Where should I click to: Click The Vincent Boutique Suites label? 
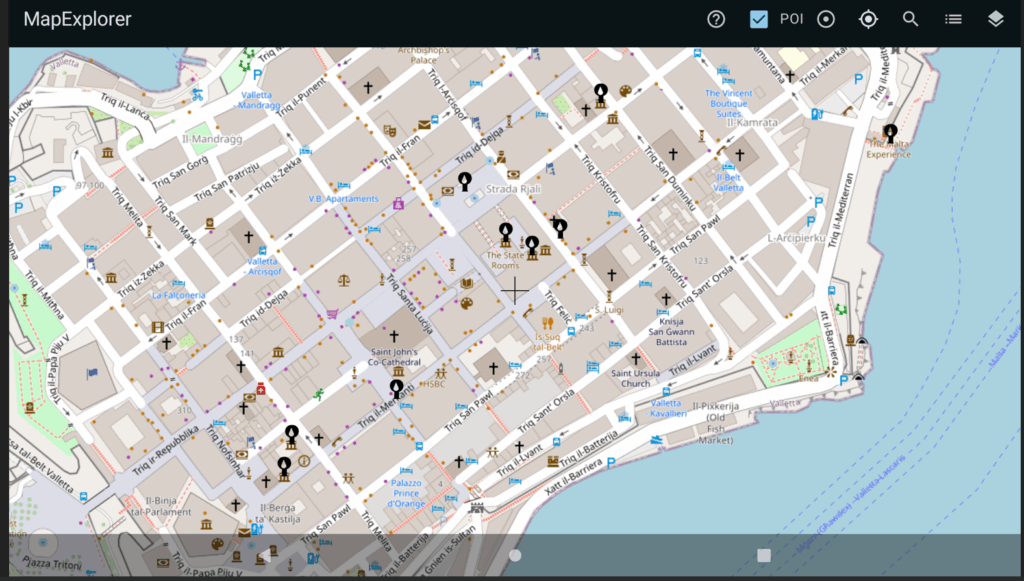tap(728, 104)
